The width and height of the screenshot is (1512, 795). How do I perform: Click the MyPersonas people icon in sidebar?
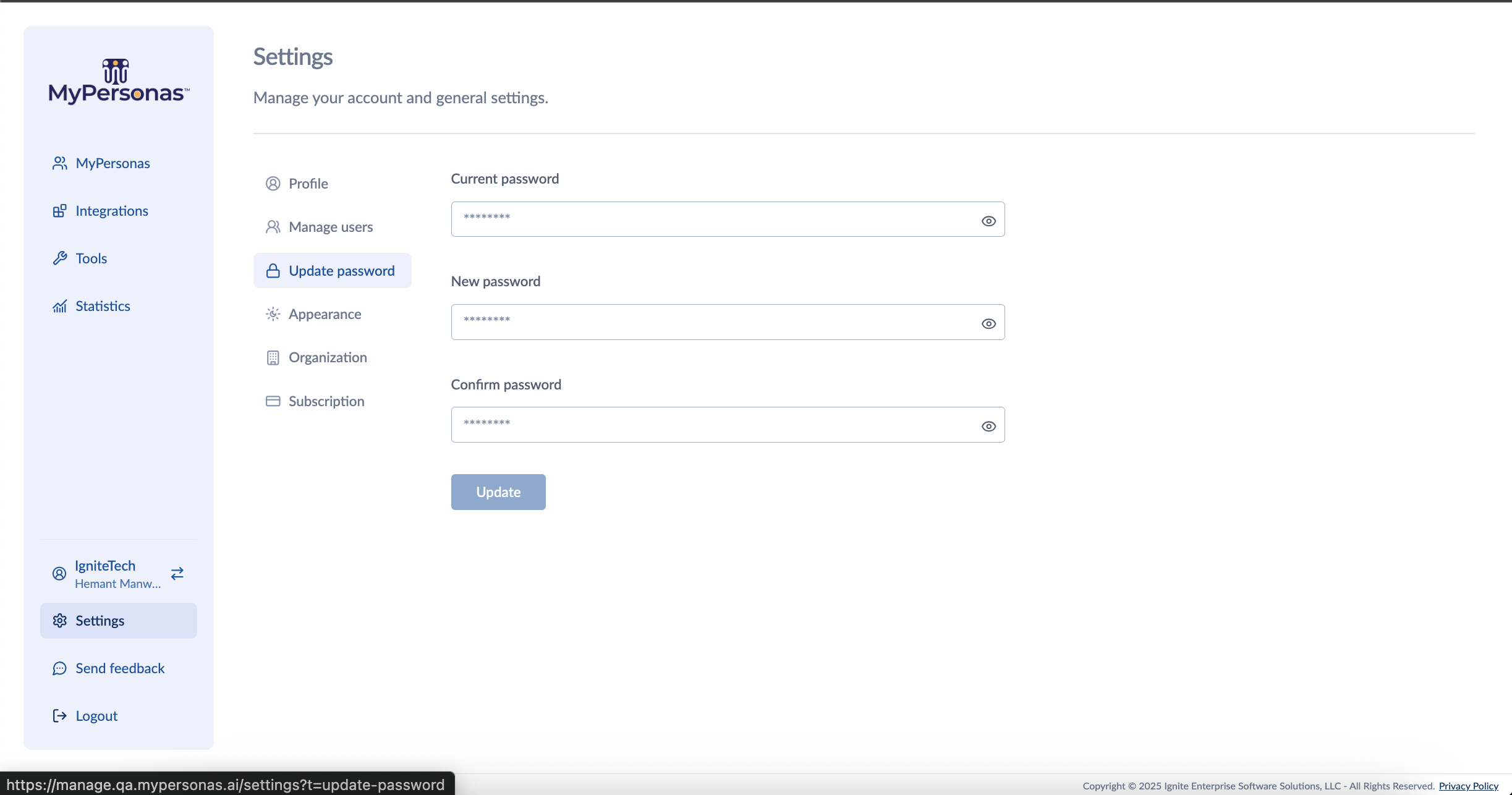[59, 163]
